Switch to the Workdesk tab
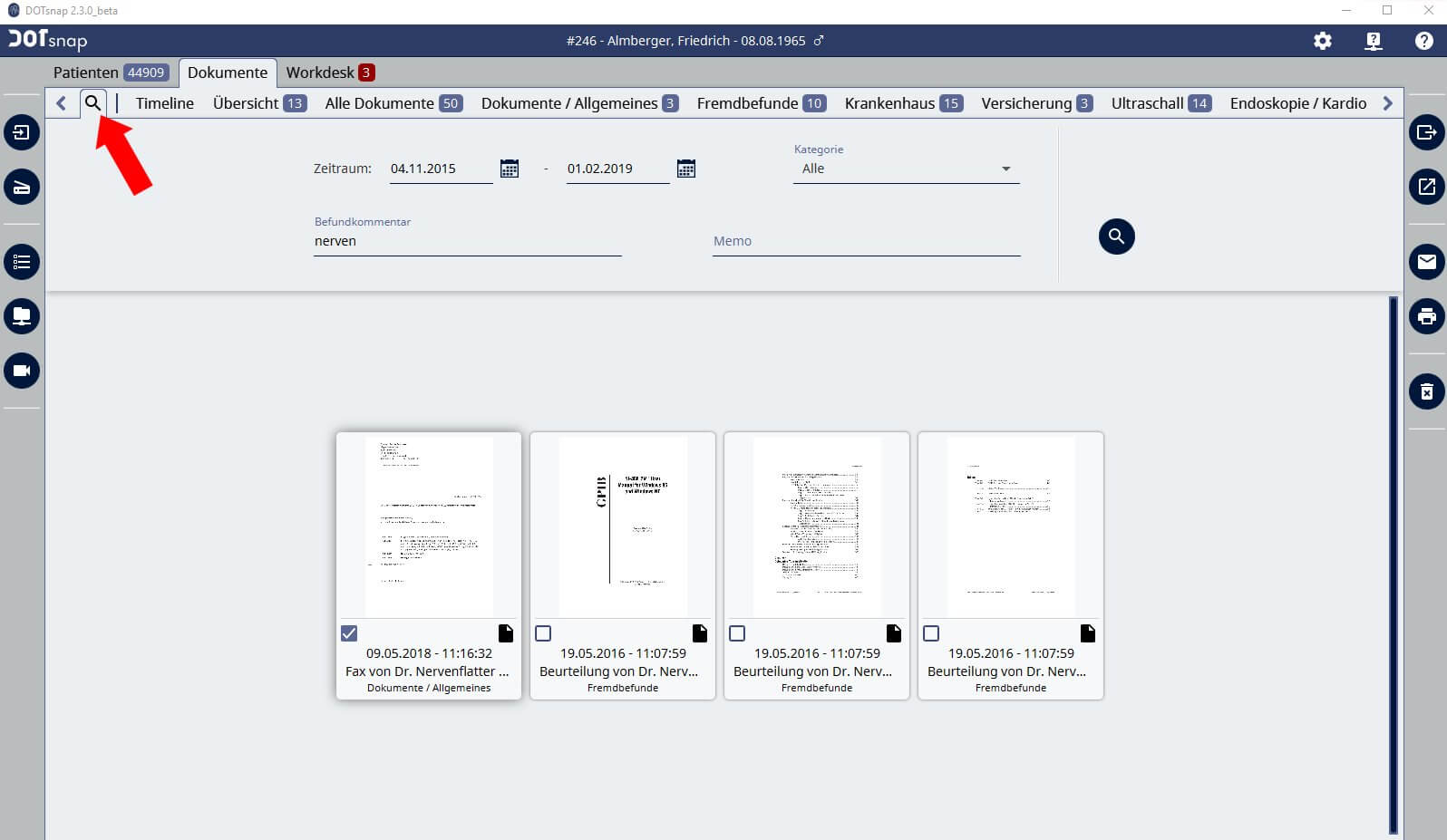 329,72
